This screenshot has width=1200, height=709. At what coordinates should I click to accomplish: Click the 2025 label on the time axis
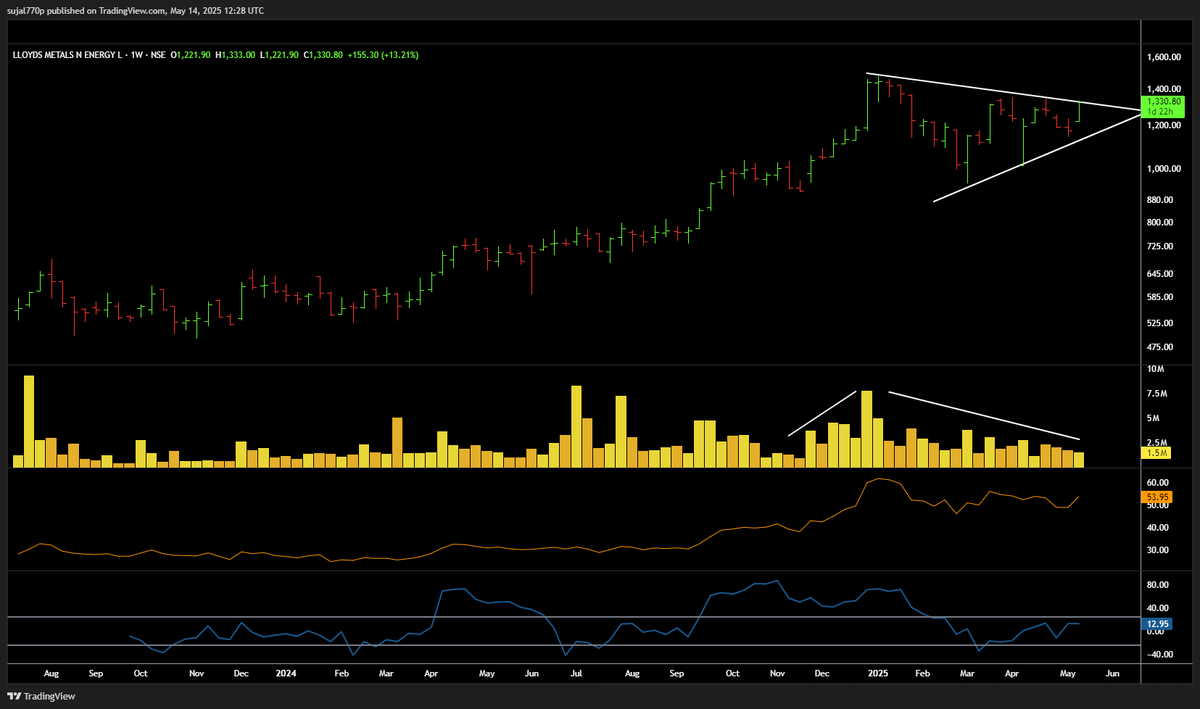[x=878, y=673]
